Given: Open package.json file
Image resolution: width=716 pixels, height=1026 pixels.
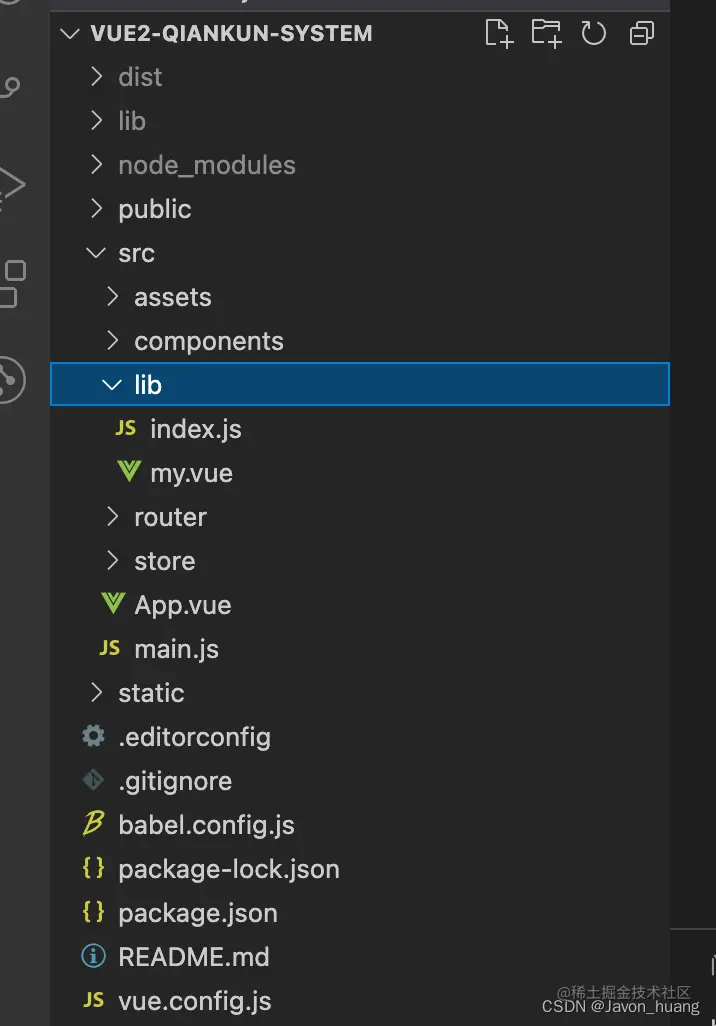Looking at the screenshot, I should (x=197, y=913).
